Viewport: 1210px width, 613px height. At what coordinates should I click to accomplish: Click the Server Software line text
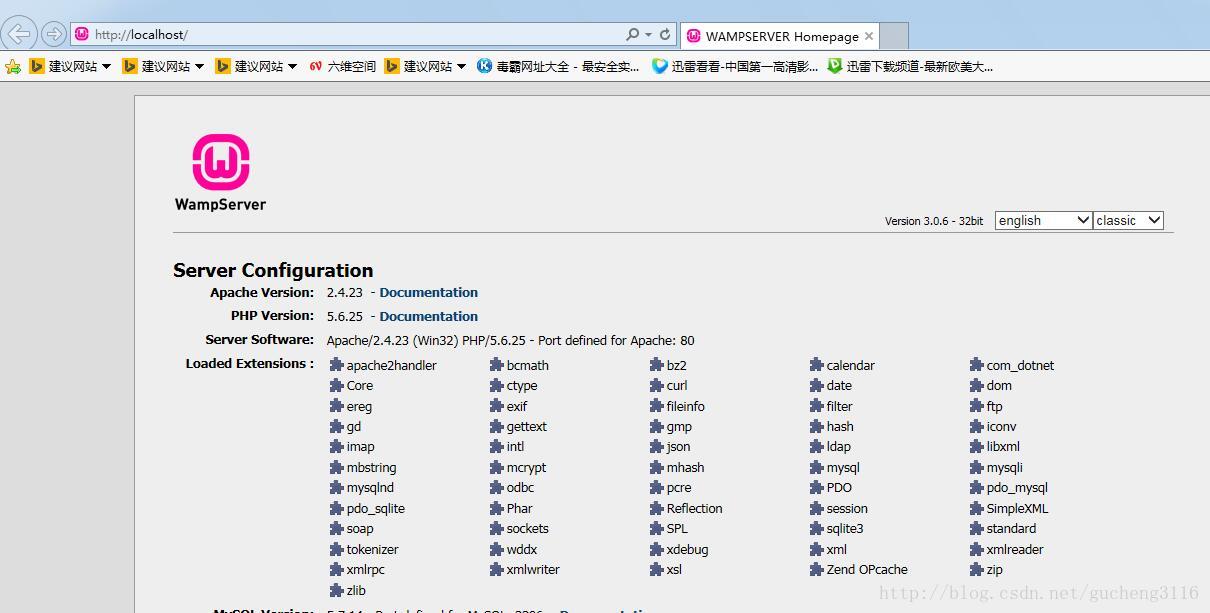511,340
